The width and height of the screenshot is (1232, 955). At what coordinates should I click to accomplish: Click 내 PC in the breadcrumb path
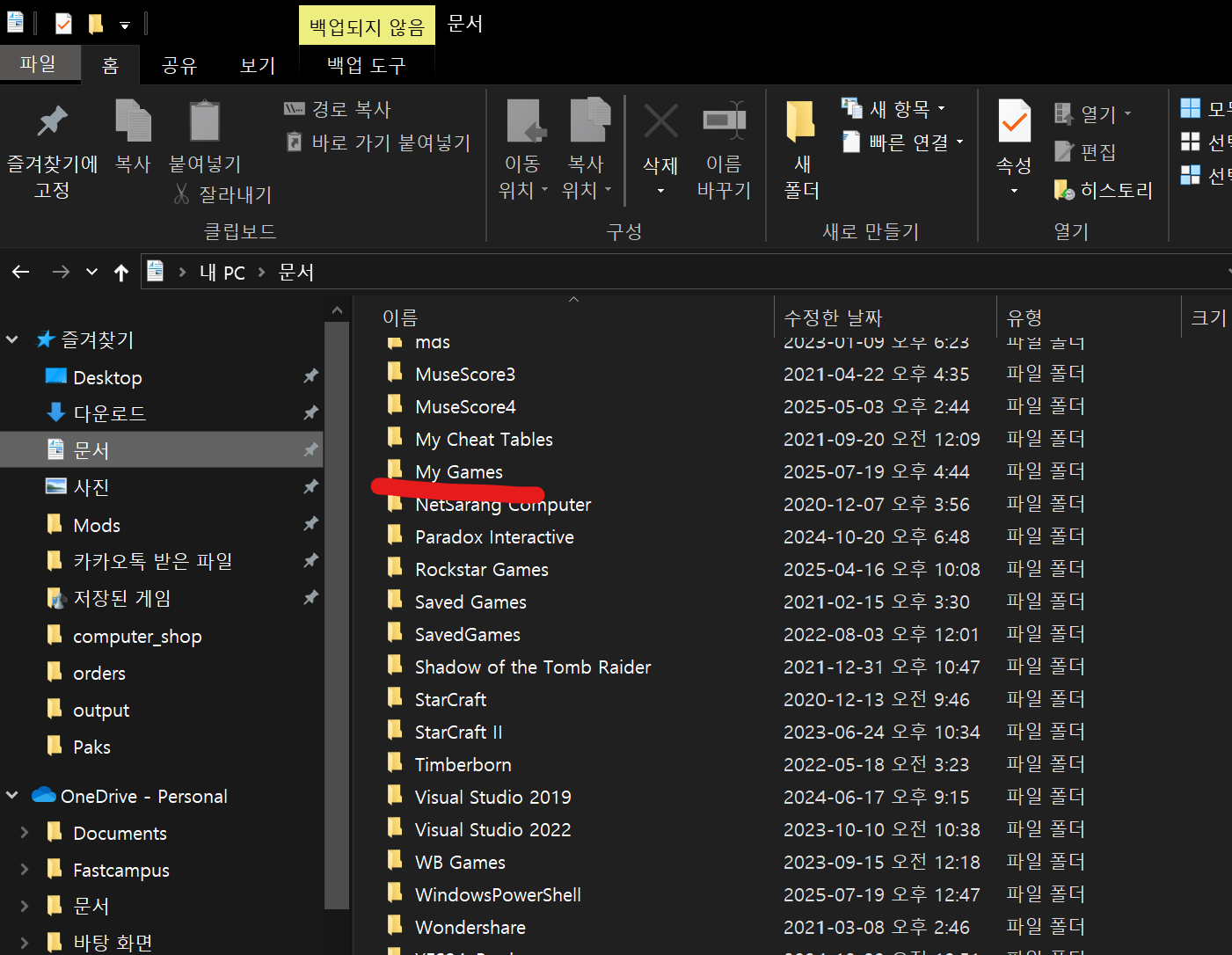tap(222, 273)
